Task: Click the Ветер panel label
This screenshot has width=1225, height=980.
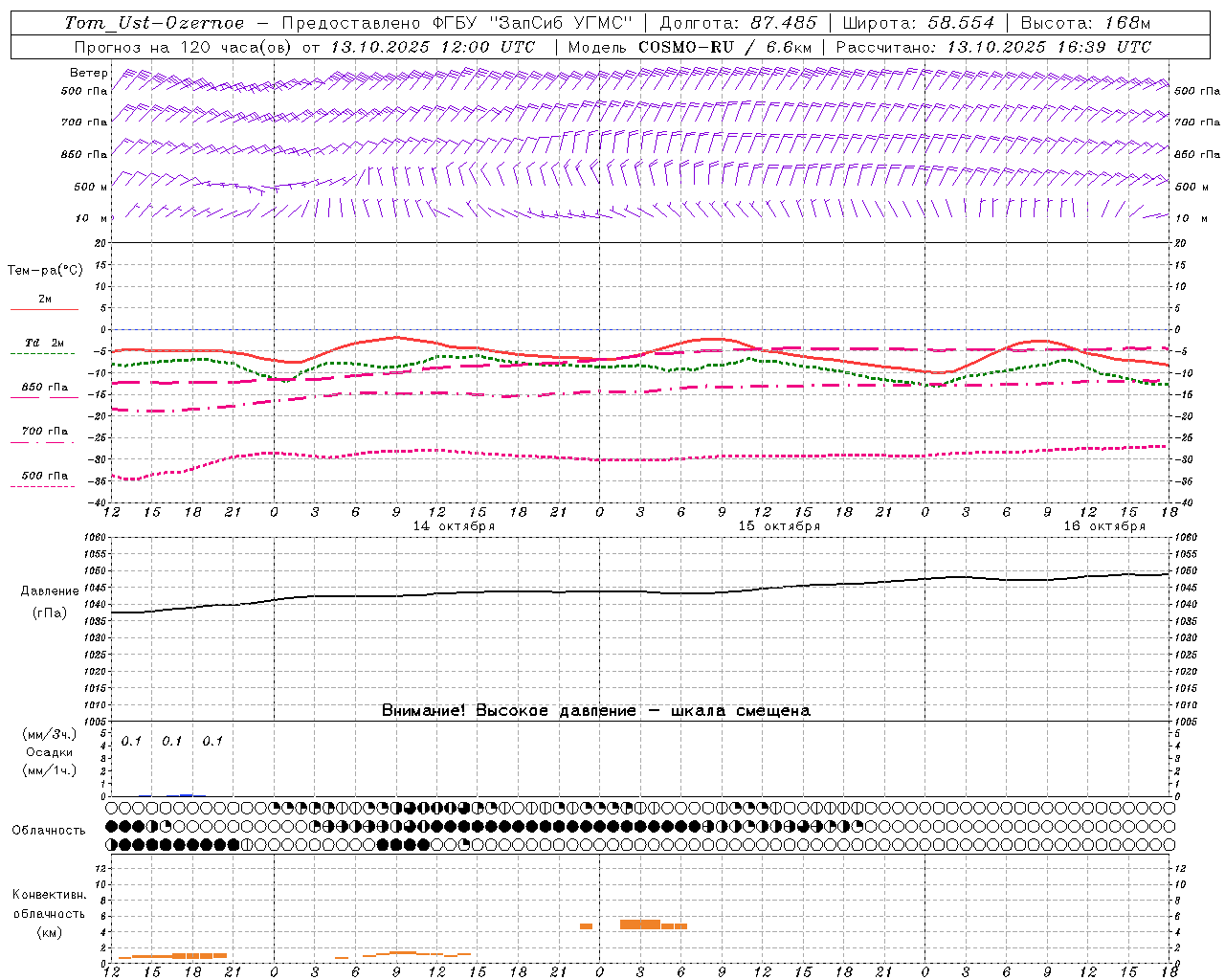Action: coord(89,73)
